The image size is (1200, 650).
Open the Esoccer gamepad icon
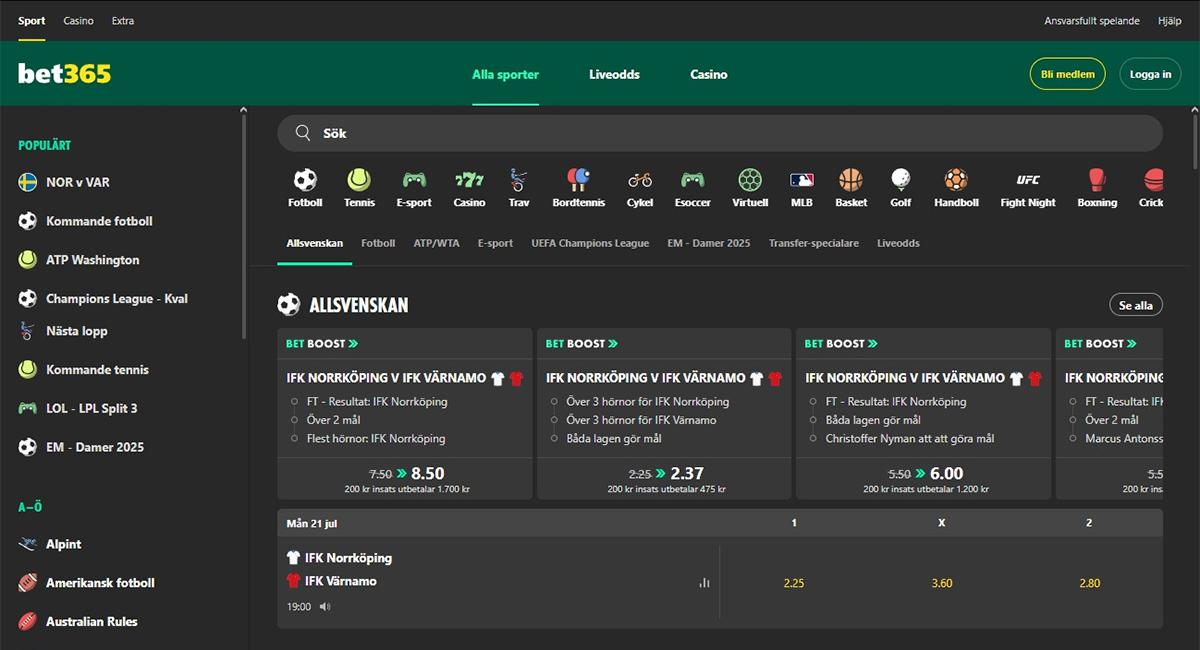[692, 180]
